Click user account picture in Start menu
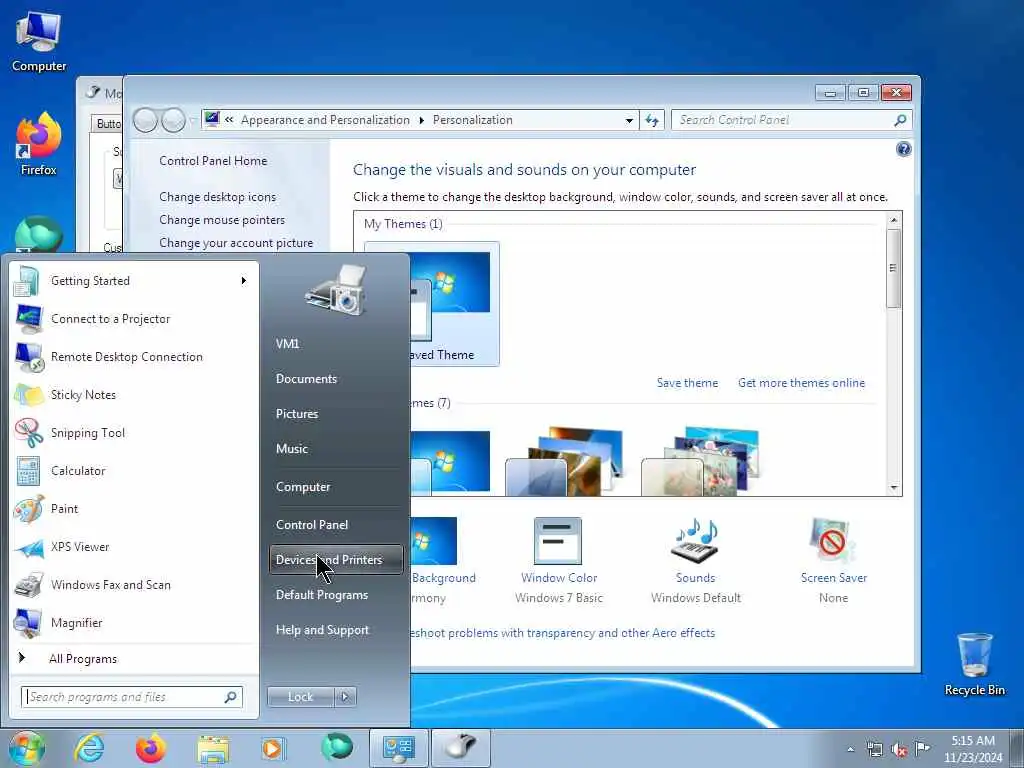The image size is (1024, 768). (x=336, y=291)
